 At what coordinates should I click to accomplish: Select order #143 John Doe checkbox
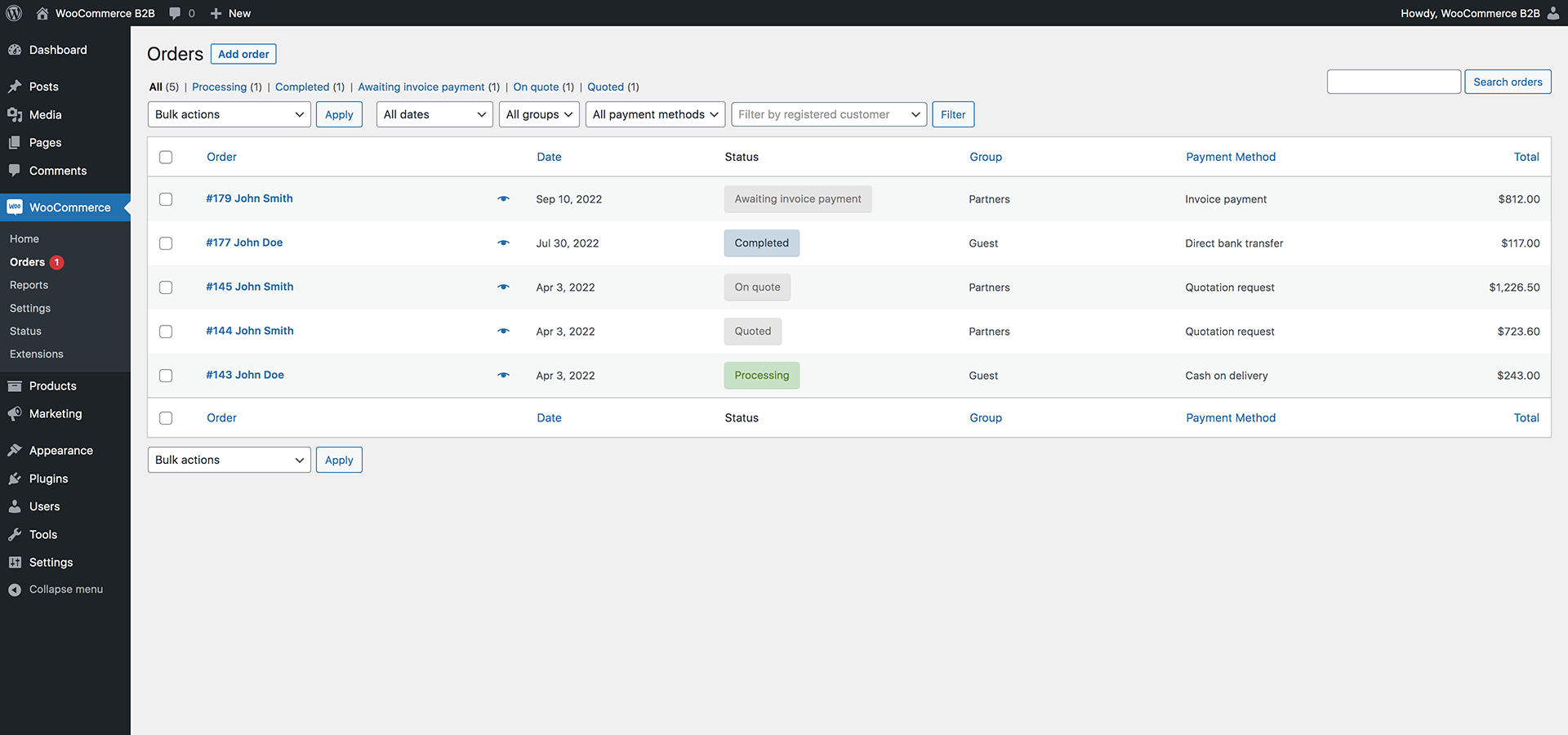click(x=166, y=376)
